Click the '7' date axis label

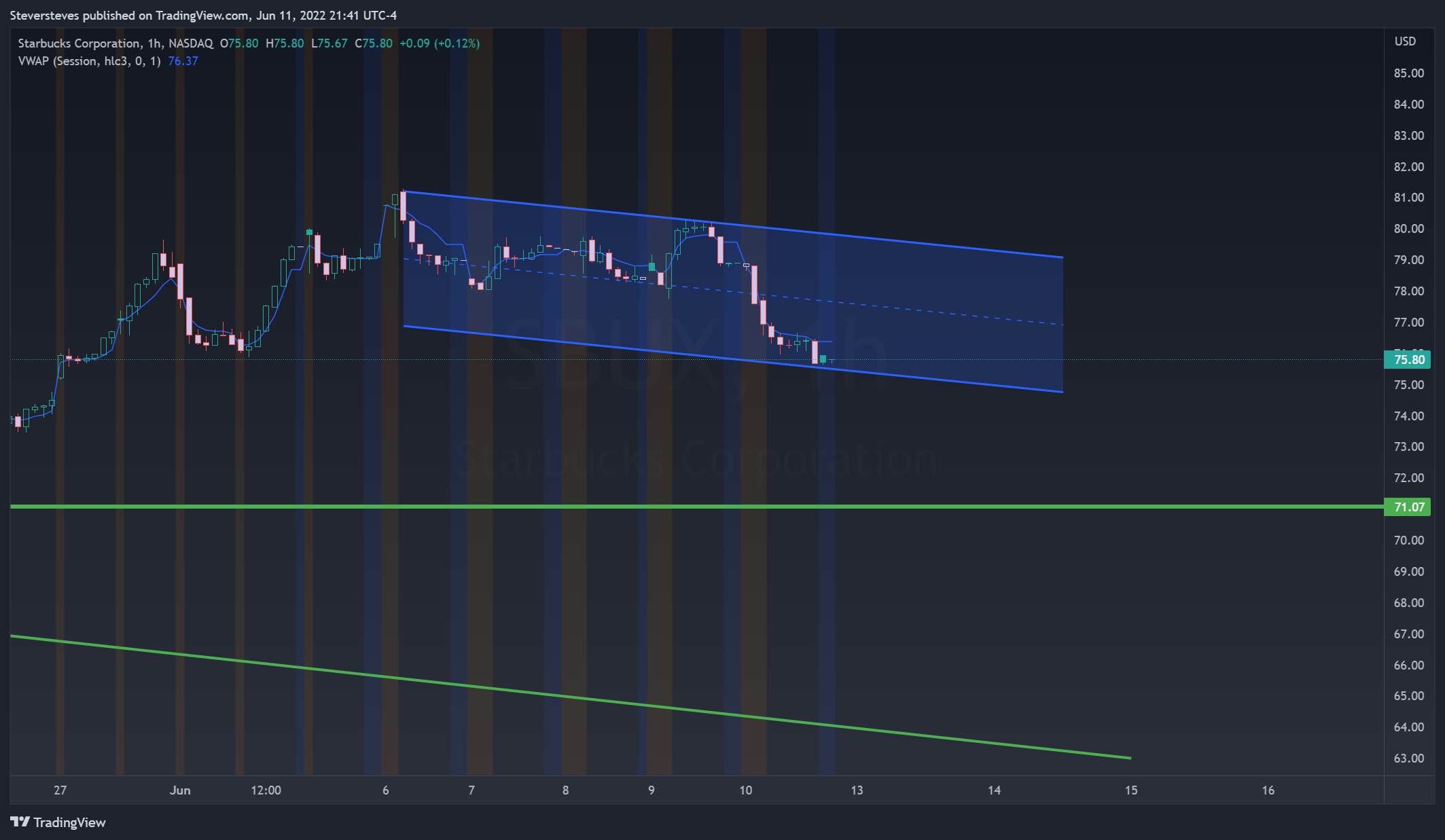[471, 790]
